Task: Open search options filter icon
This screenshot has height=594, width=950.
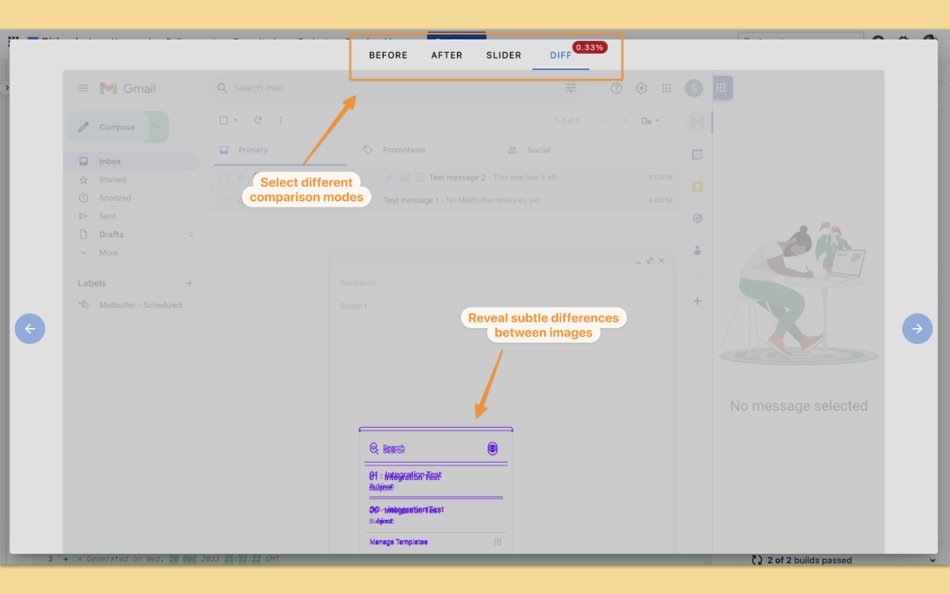Action: 571,88
